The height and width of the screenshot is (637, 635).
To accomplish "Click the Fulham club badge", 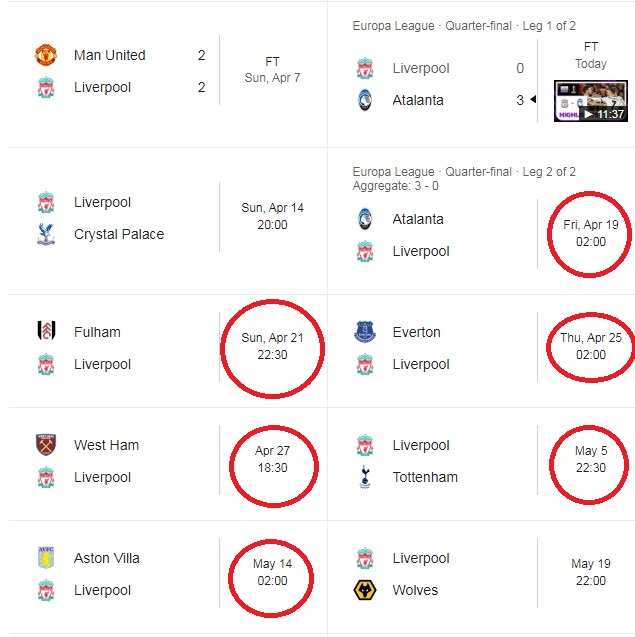I will tap(46, 332).
